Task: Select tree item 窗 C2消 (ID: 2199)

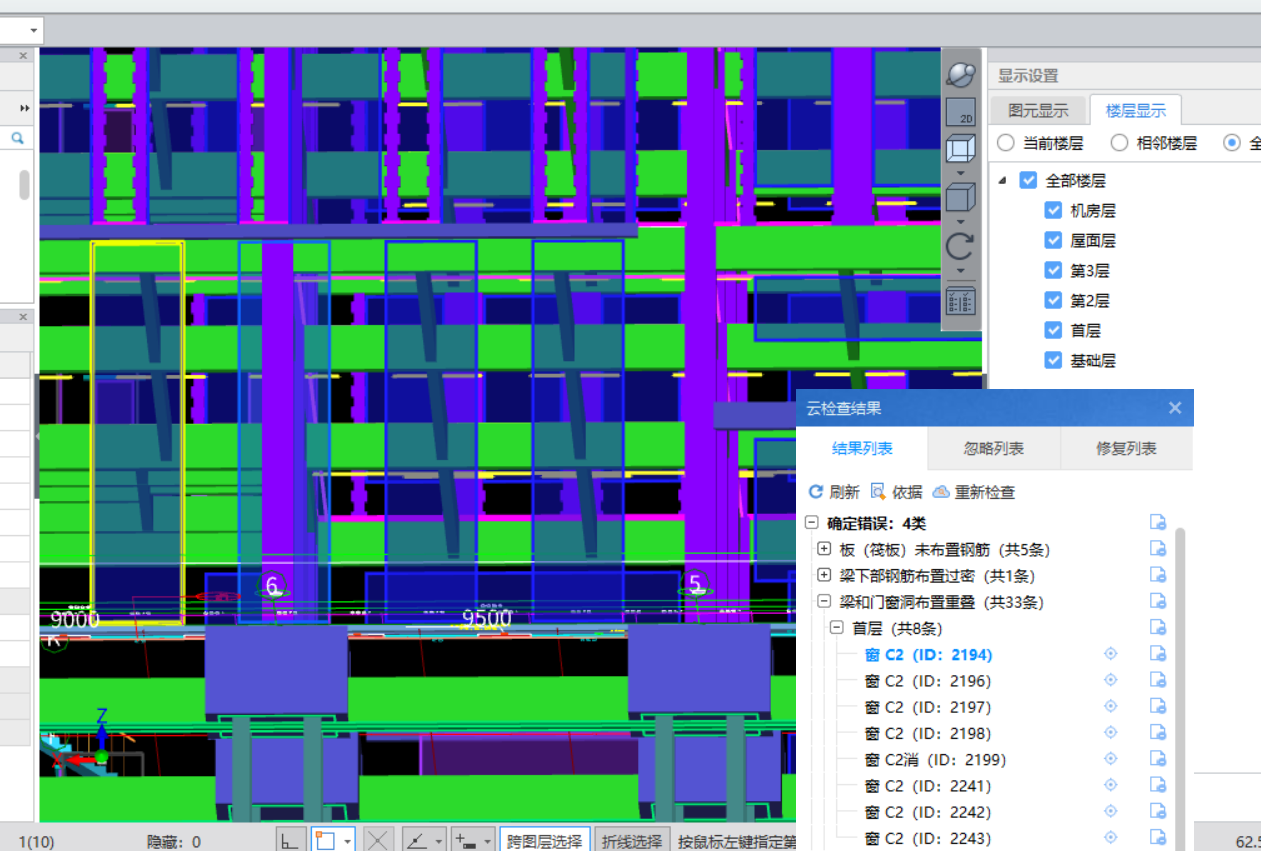Action: click(935, 759)
